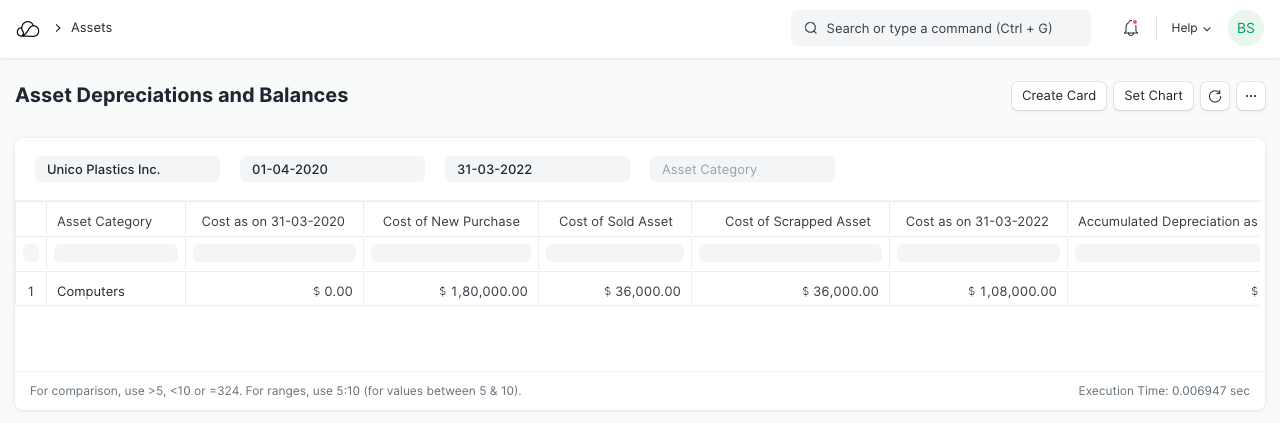The width and height of the screenshot is (1280, 423).
Task: Click the refresh report icon
Action: (1215, 96)
